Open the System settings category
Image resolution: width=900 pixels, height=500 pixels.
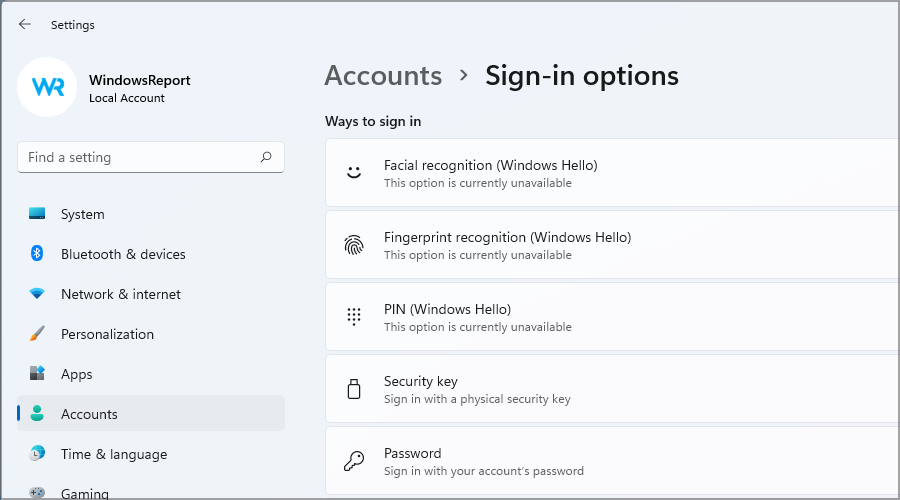[x=151, y=214]
